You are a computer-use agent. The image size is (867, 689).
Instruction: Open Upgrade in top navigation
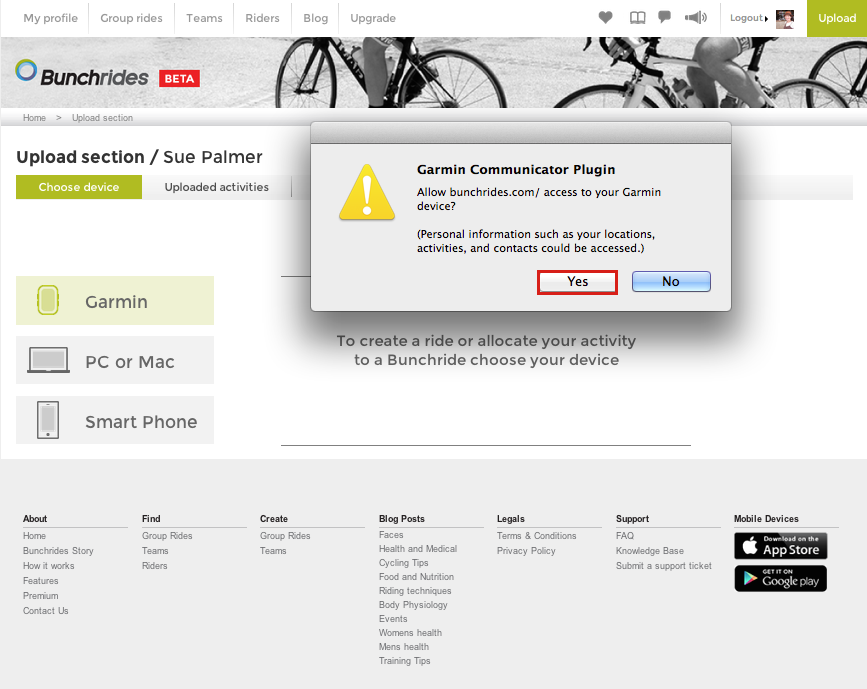[x=373, y=18]
